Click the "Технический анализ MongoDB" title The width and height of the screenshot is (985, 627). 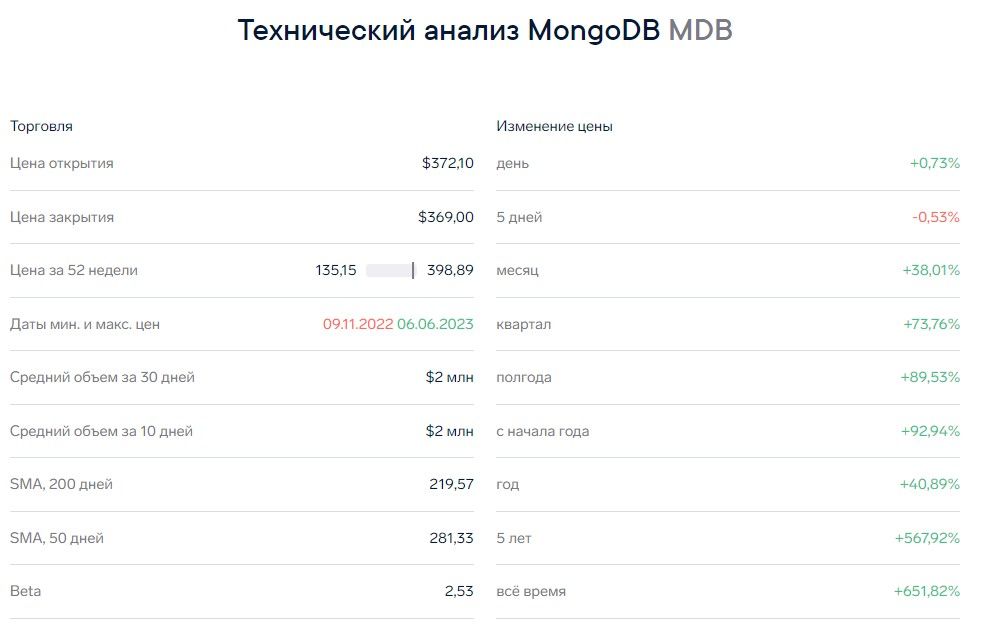point(448,30)
